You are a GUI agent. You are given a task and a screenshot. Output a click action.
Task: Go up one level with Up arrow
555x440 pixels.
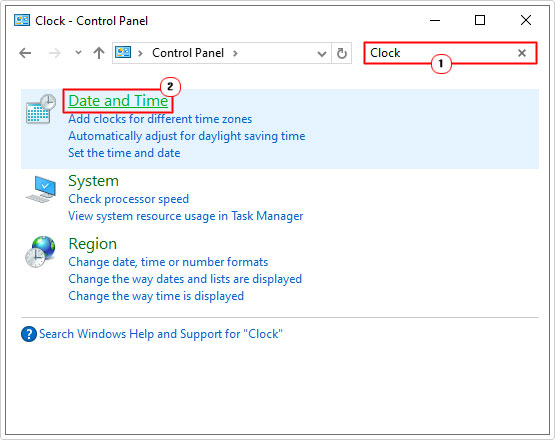pyautogui.click(x=99, y=53)
